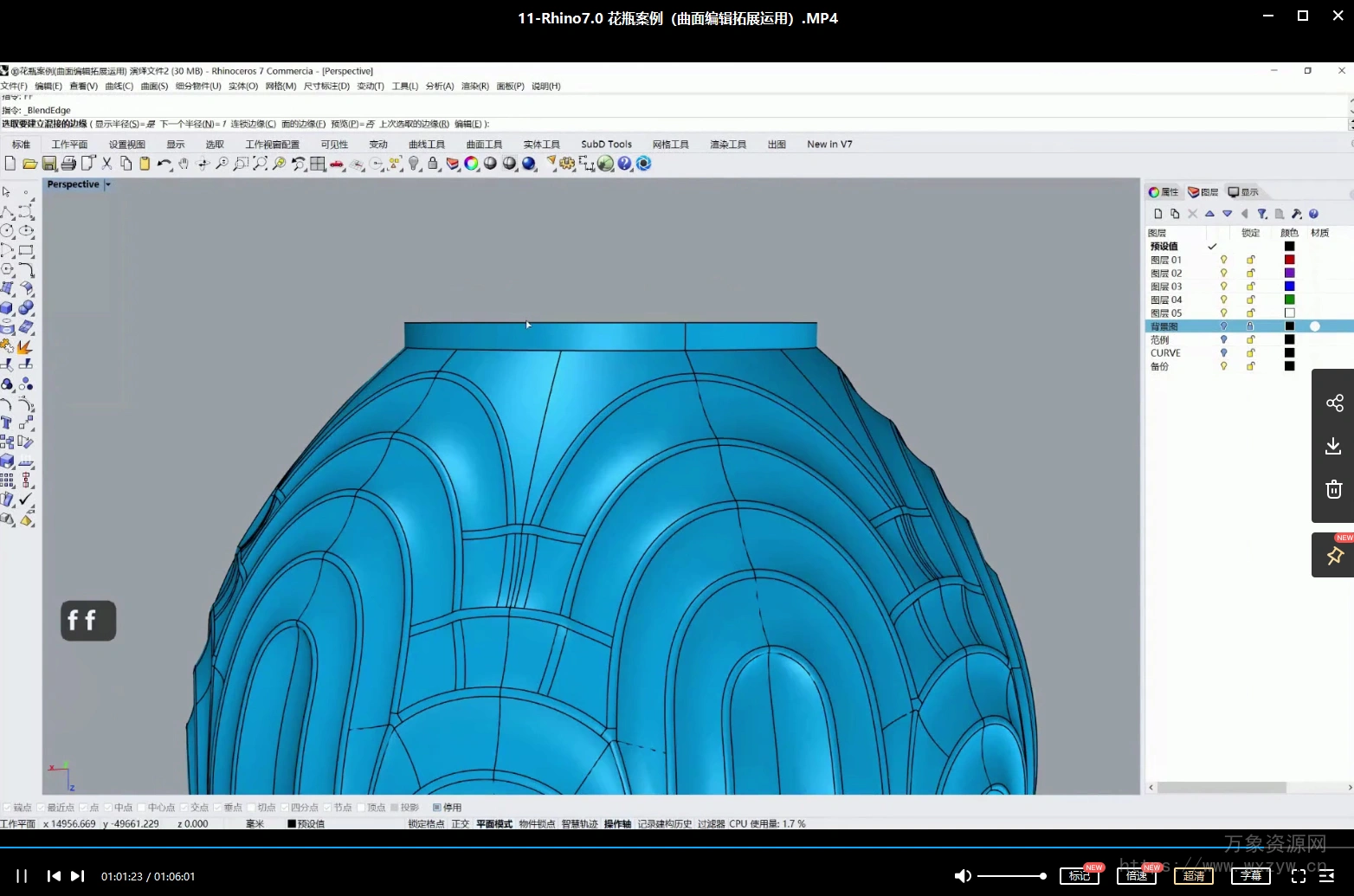Toggle 平面模式 in the status bar
Image resolution: width=1354 pixels, height=896 pixels.
(494, 824)
